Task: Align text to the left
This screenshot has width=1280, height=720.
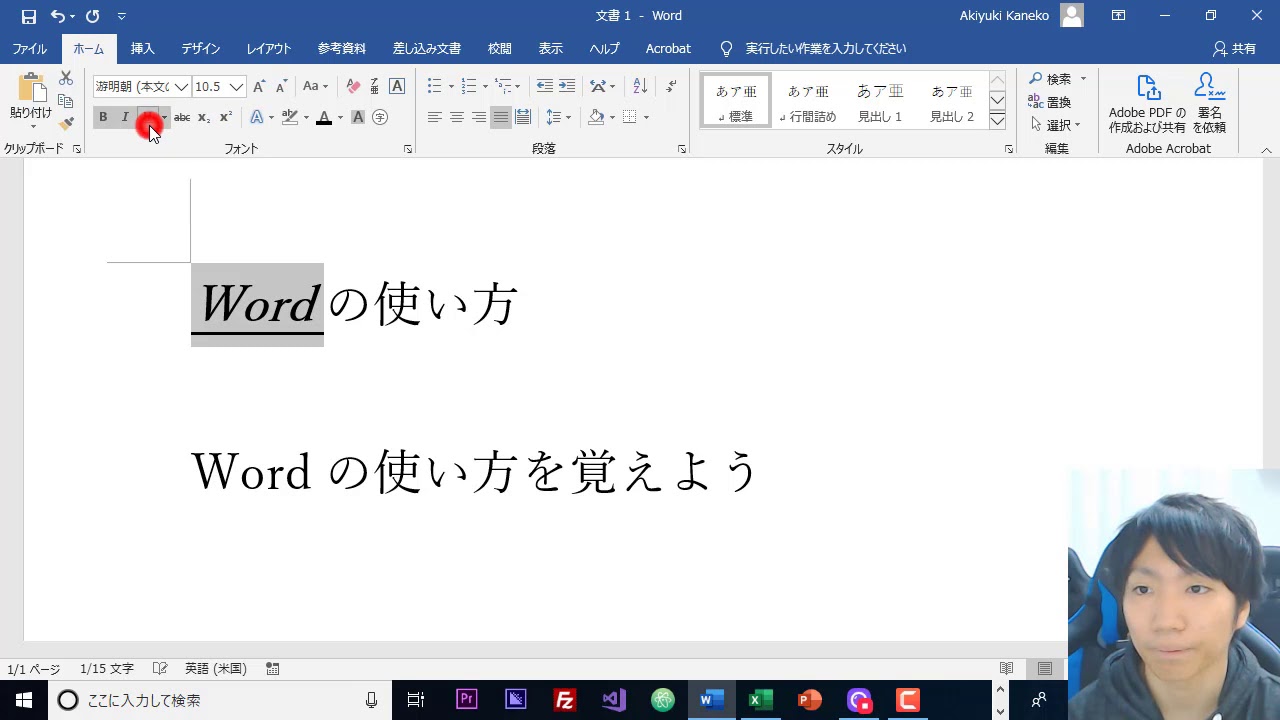Action: (435, 117)
